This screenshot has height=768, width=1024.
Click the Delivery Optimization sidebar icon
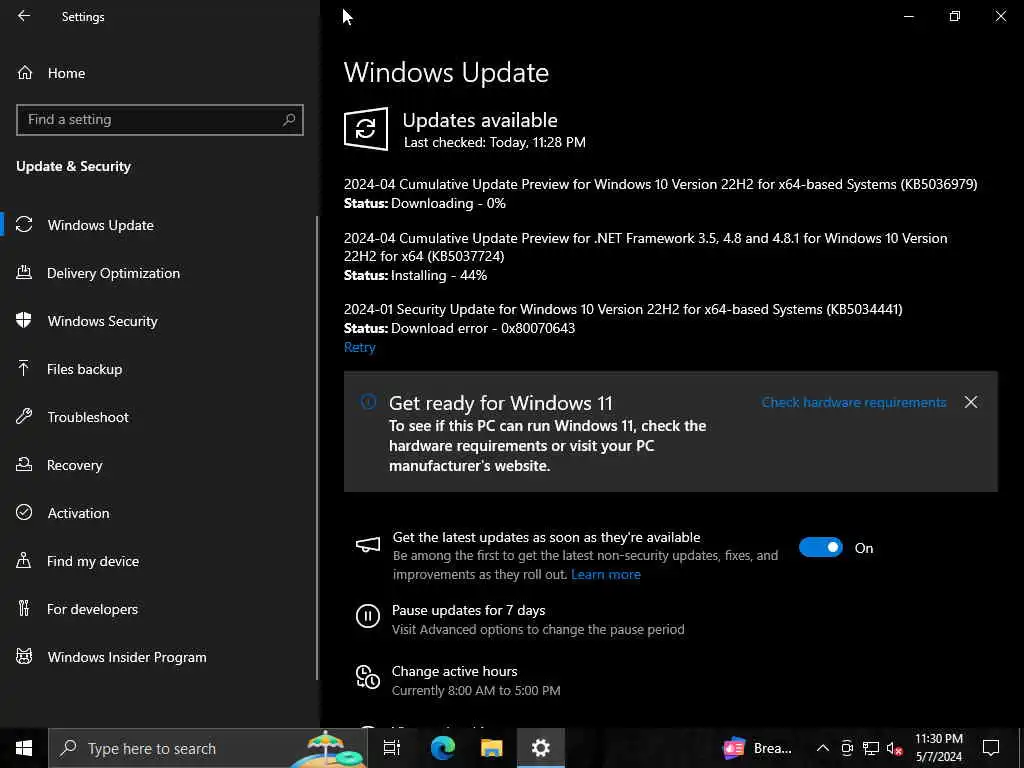24,272
